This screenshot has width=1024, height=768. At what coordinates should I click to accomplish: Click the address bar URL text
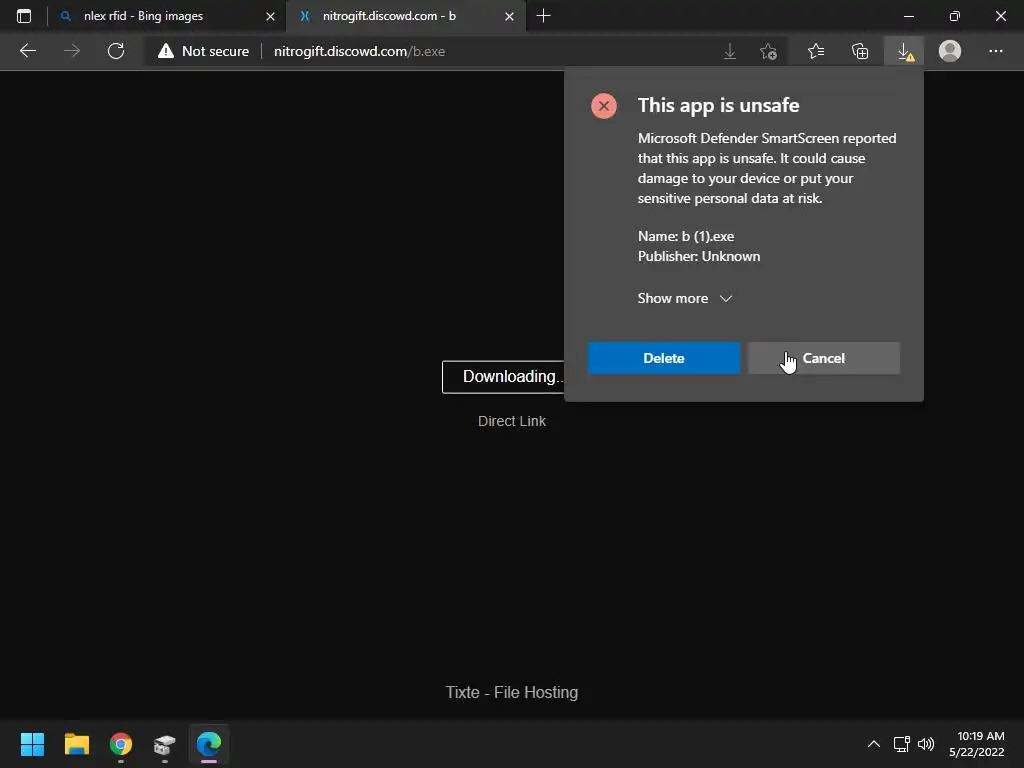[x=359, y=51]
